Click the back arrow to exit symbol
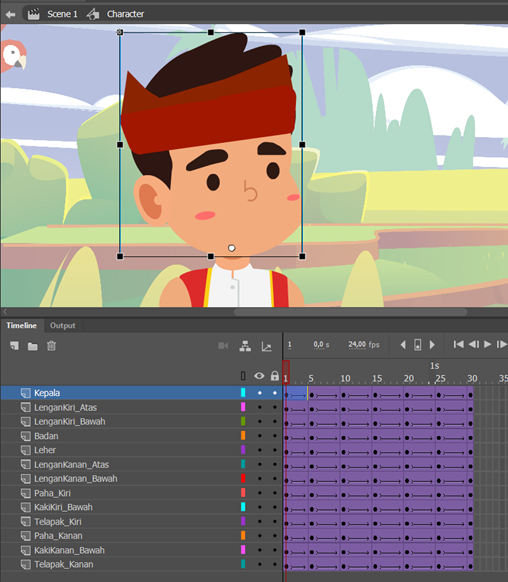The height and width of the screenshot is (582, 508). [x=10, y=14]
